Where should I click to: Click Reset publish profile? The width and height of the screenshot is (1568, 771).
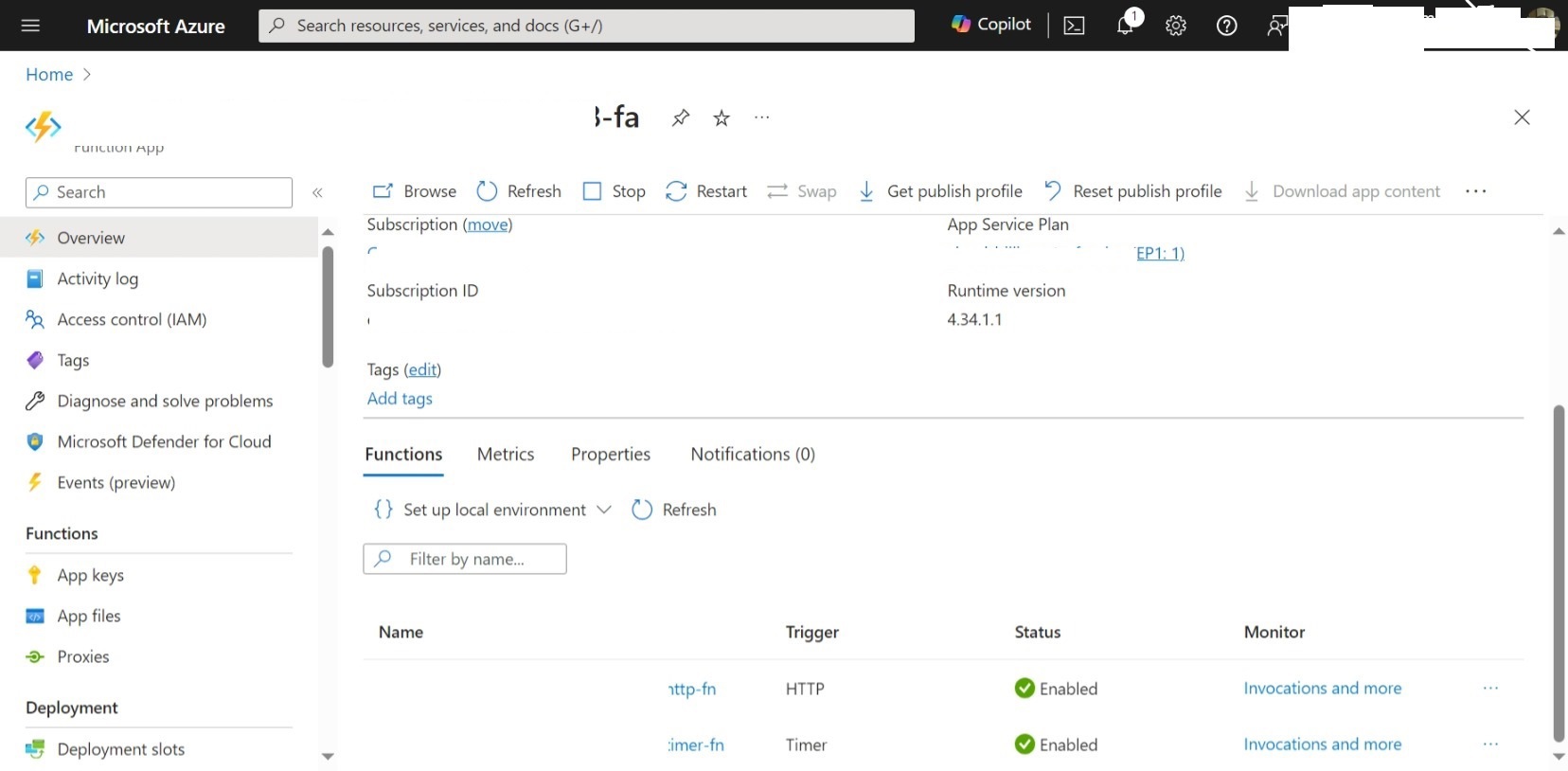click(1132, 191)
